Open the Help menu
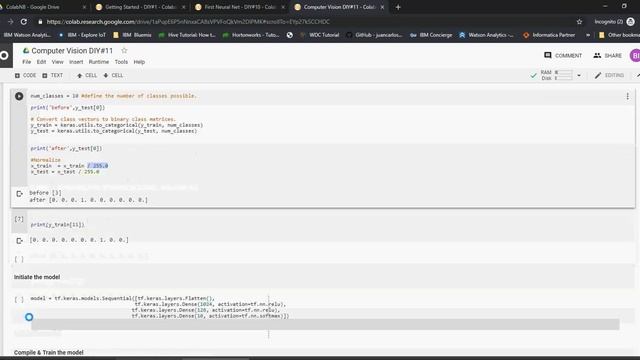This screenshot has width=640, height=360. coord(139,62)
